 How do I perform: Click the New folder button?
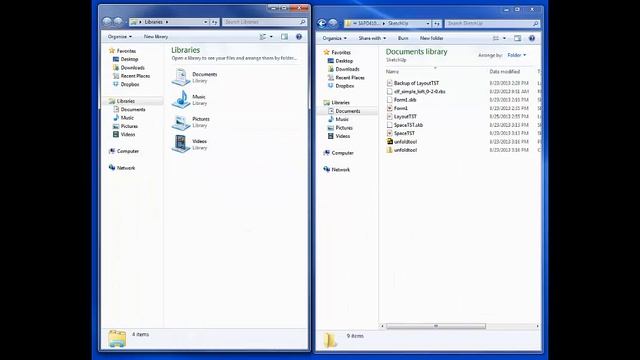431,38
